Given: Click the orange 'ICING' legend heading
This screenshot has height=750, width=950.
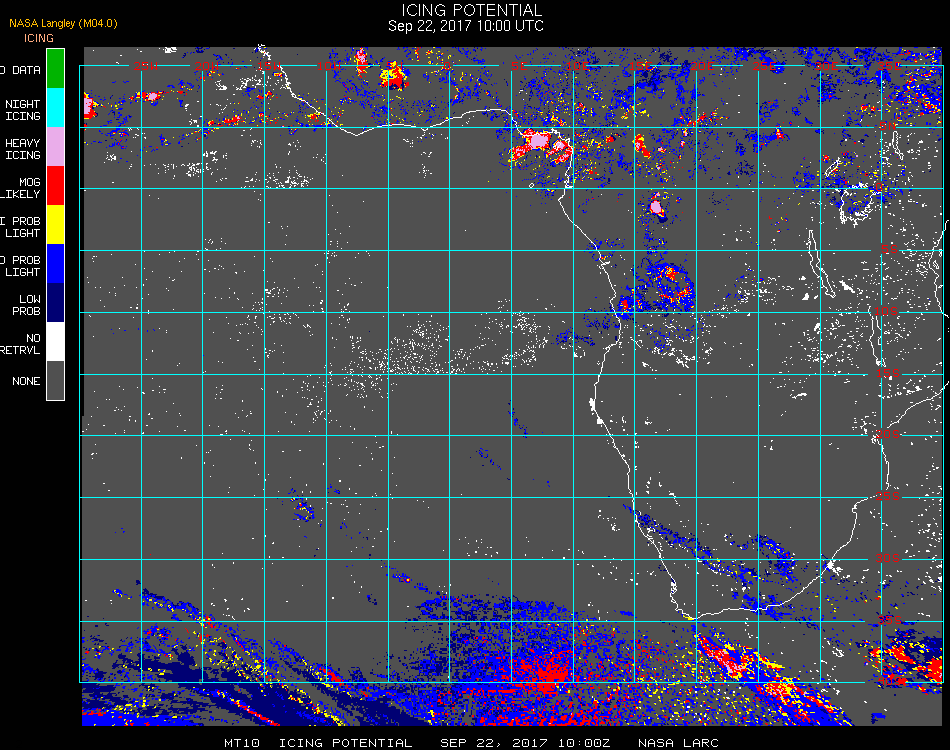Looking at the screenshot, I should pyautogui.click(x=39, y=38).
